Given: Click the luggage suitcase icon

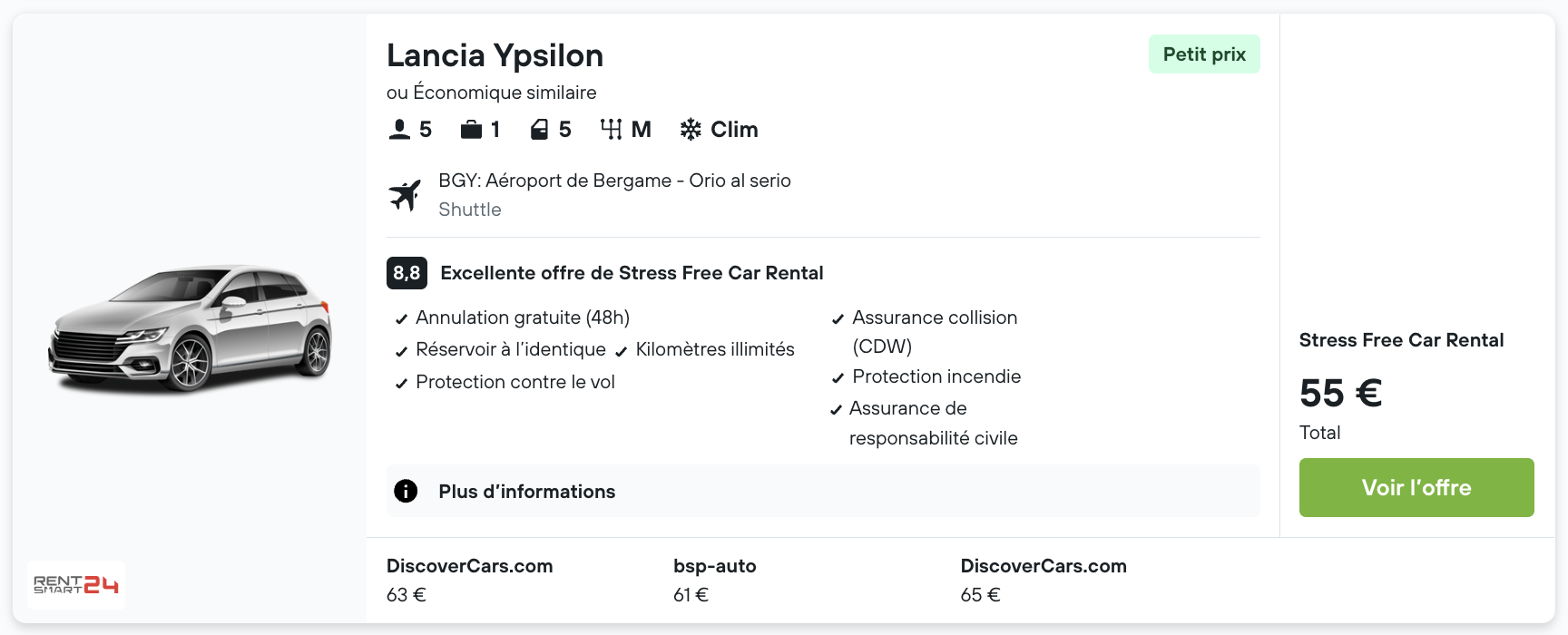Looking at the screenshot, I should (471, 130).
